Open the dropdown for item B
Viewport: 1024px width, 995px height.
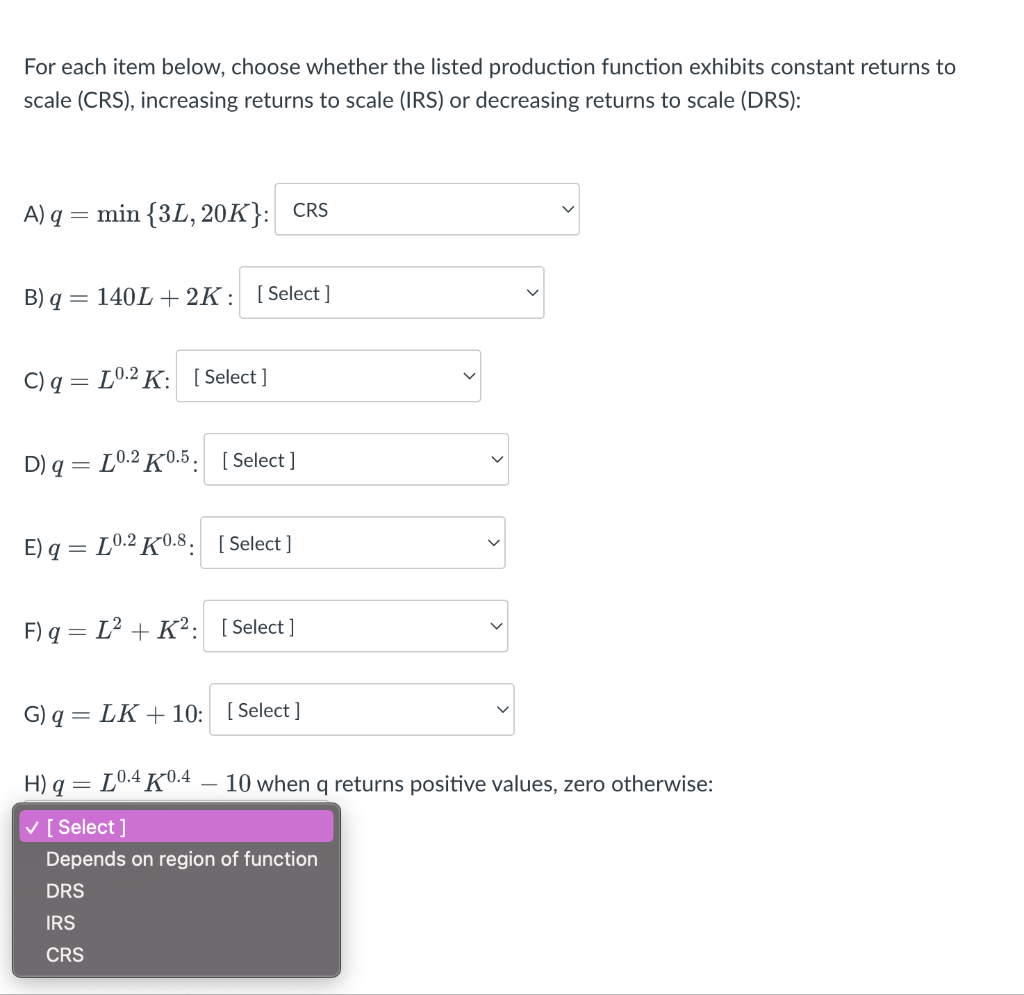[x=391, y=292]
